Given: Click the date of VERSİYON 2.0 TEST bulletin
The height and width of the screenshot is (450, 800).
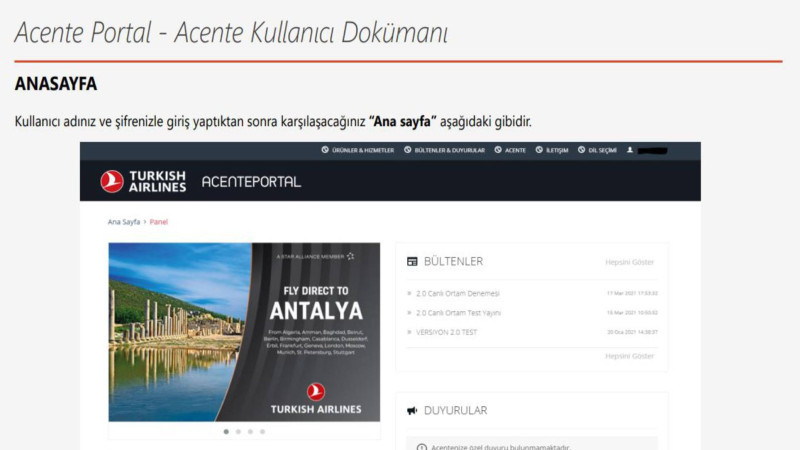Looking at the screenshot, I should click(632, 332).
